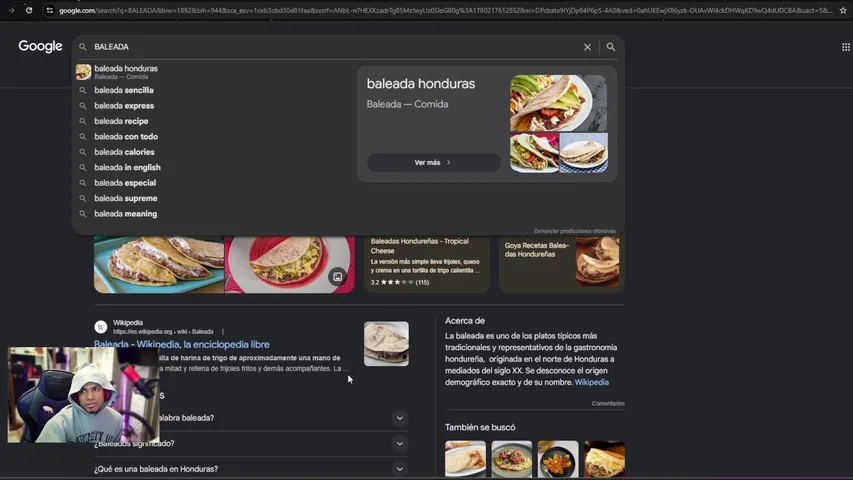Expand '¿Qué es una baleada en Honduras?'

(251, 469)
